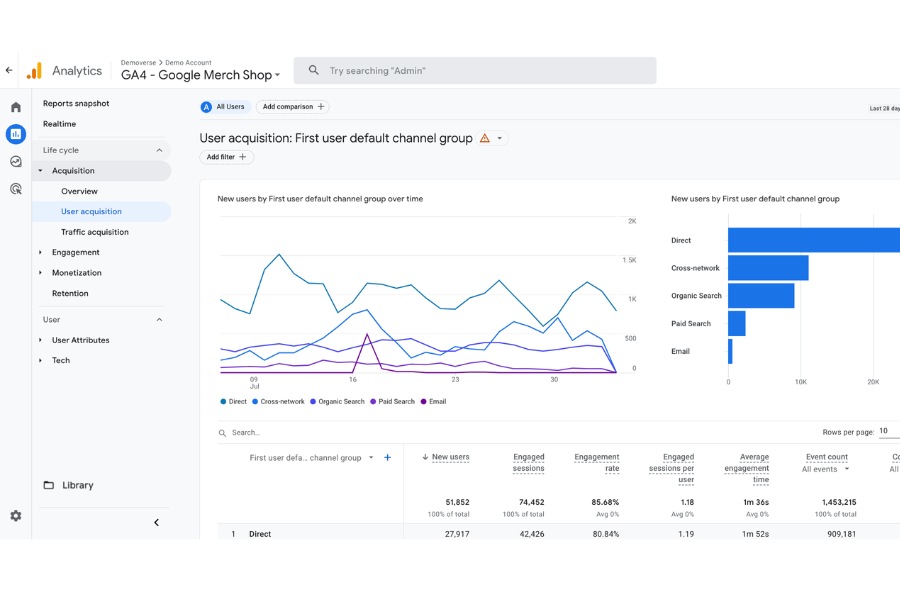Viewport: 900px width, 600px height.
Task: Click the Add filter button
Action: click(x=227, y=157)
